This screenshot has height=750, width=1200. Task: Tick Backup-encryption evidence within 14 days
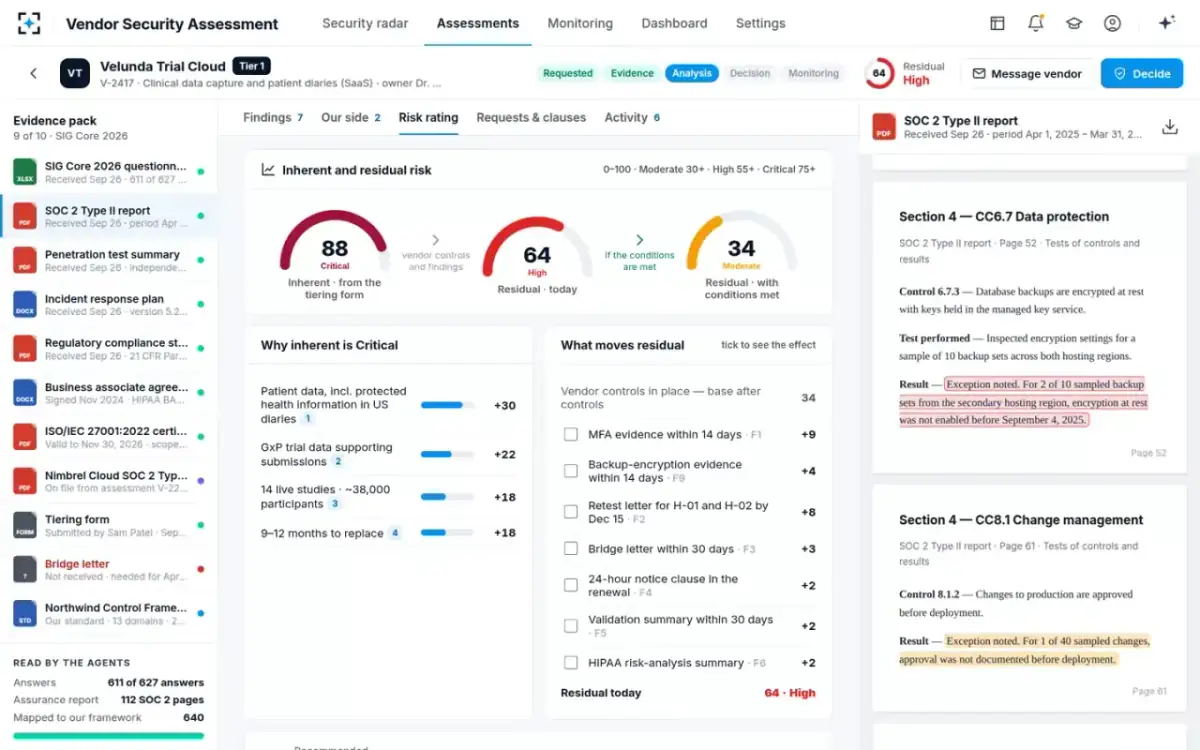[x=571, y=471]
